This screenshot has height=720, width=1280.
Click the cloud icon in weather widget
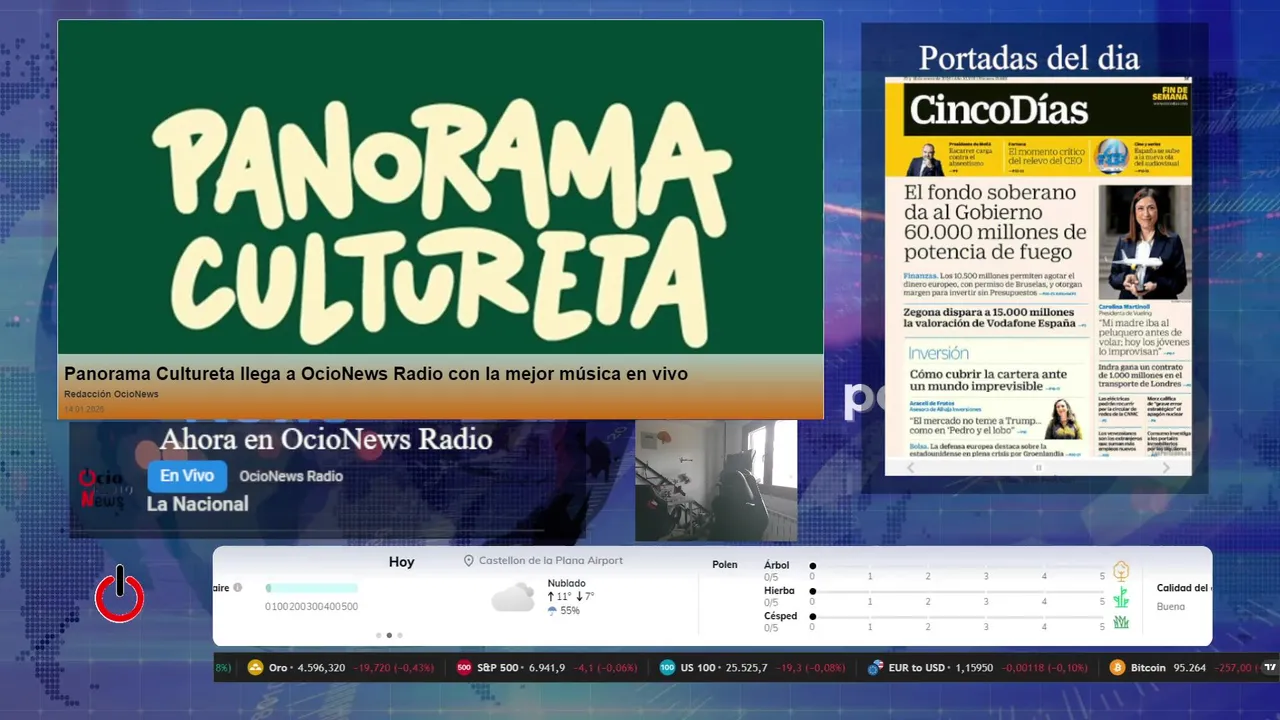point(513,598)
